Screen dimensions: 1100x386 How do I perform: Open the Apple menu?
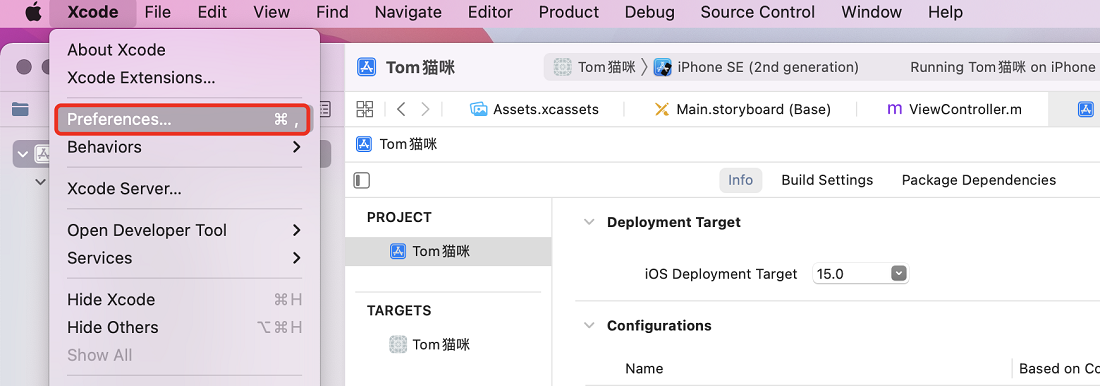pyautogui.click(x=33, y=12)
